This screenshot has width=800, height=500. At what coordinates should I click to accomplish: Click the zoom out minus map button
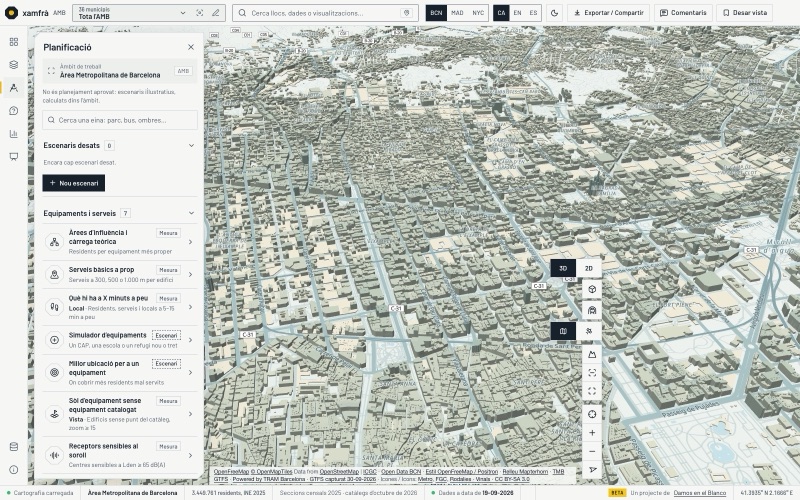(x=592, y=452)
